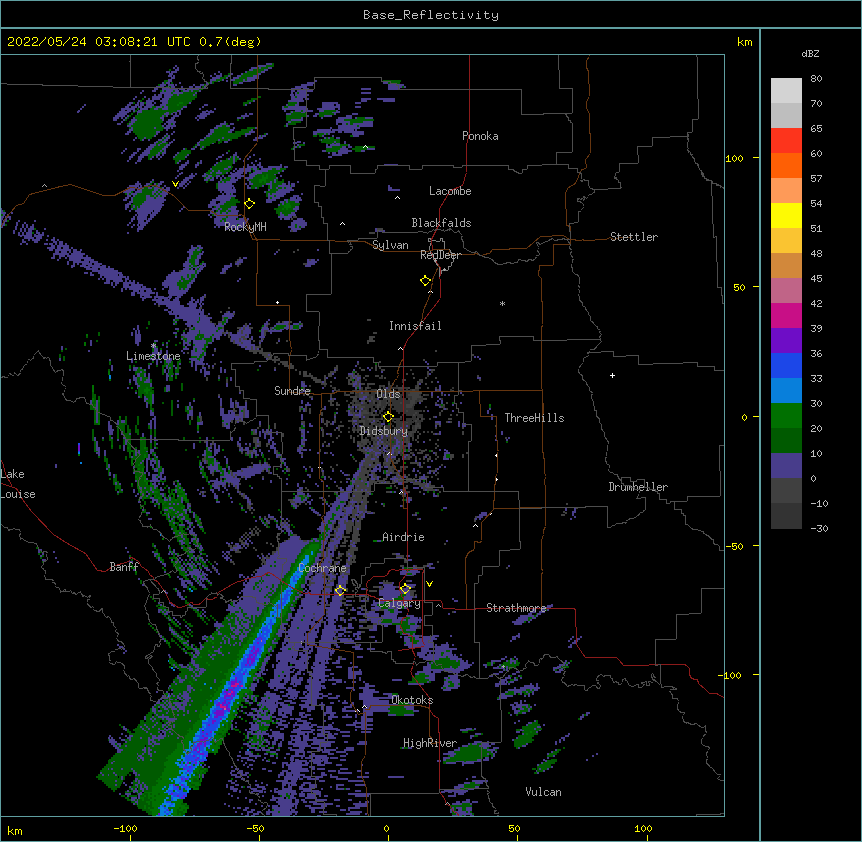Click the -100 tick on right axis
Screen dimensions: 862x842
point(731,675)
